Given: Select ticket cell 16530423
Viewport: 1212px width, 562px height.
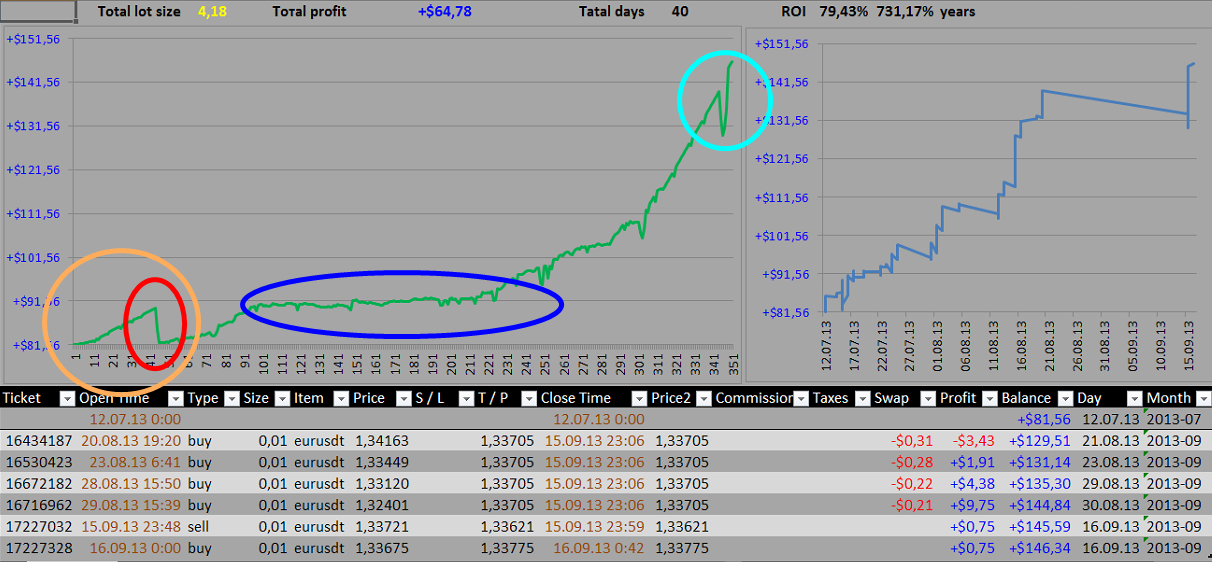Looking at the screenshot, I should pyautogui.click(x=37, y=462).
